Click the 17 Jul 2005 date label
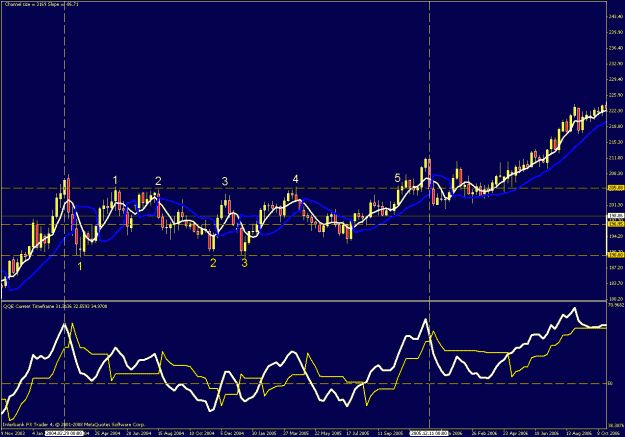The image size is (625, 437). (359, 433)
